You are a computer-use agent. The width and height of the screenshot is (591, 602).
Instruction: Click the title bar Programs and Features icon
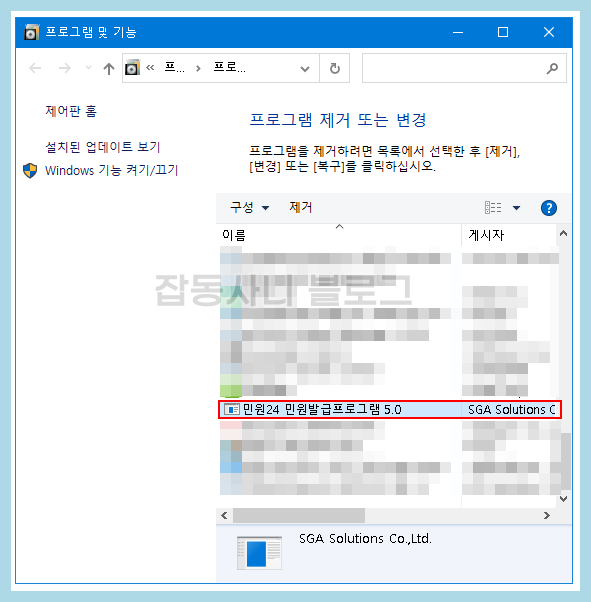[x=31, y=32]
